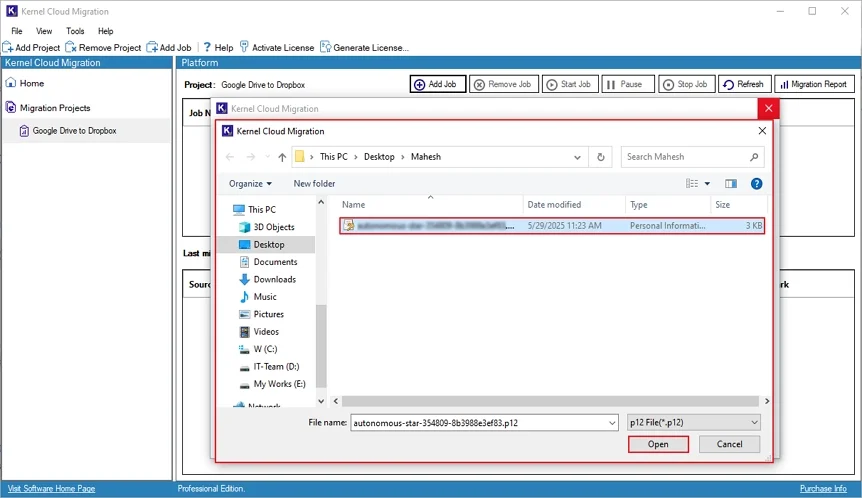862x498 pixels.
Task: Select Music in the navigation tree
Action: [x=258, y=297]
